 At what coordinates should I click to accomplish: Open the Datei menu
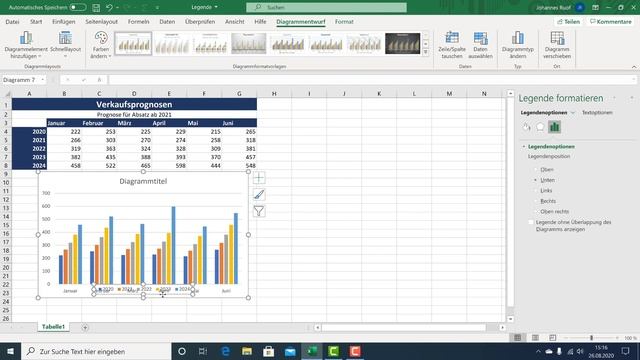12,22
